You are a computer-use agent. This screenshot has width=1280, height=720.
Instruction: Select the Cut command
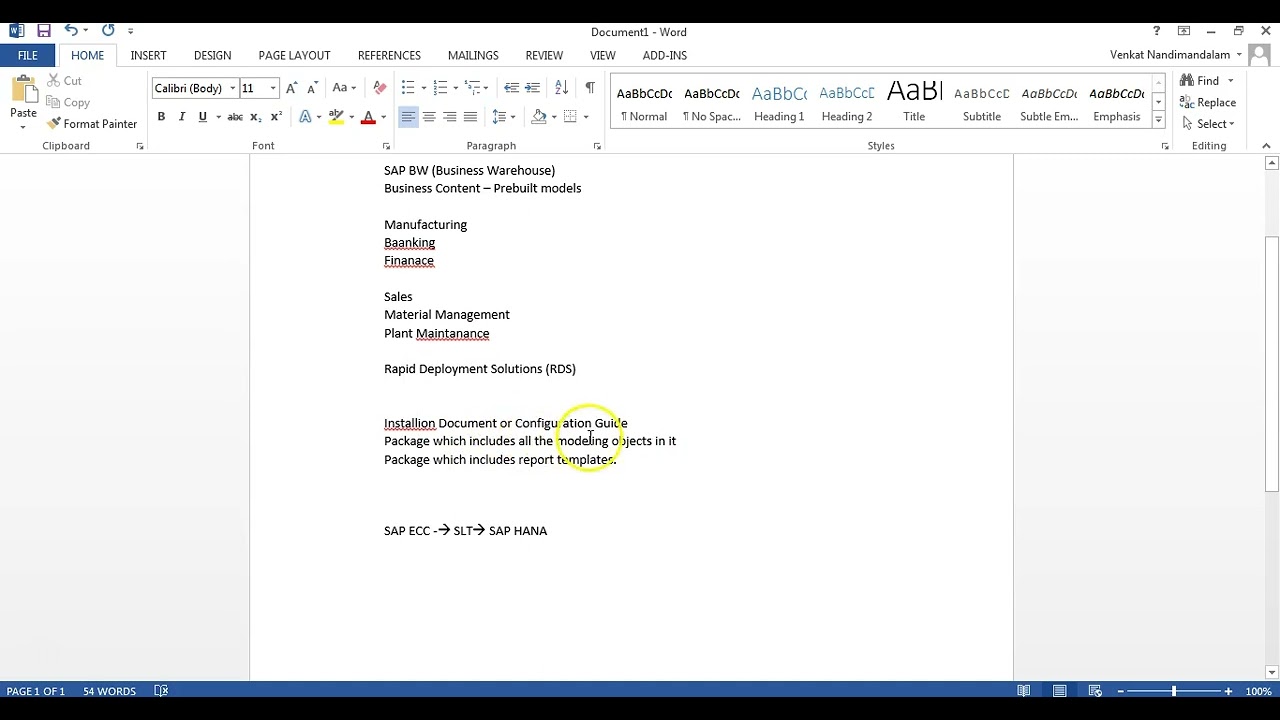65,81
